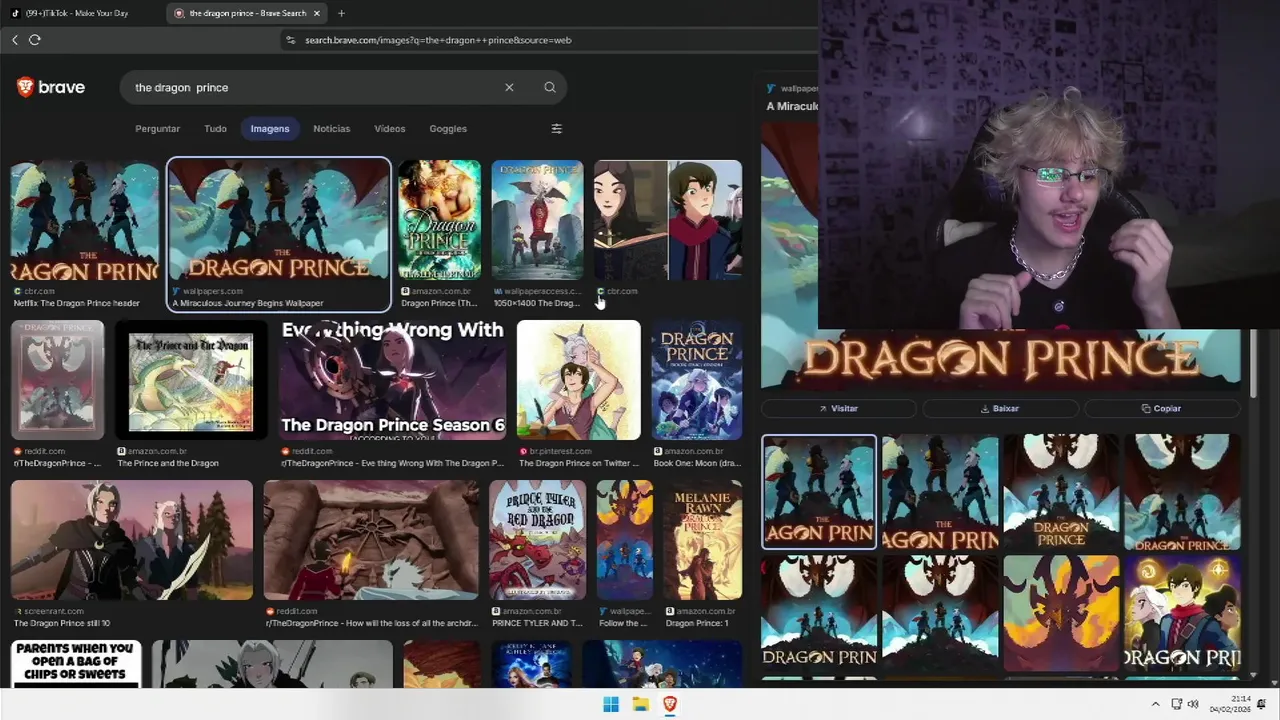Open the Vídeos tab

point(389,128)
